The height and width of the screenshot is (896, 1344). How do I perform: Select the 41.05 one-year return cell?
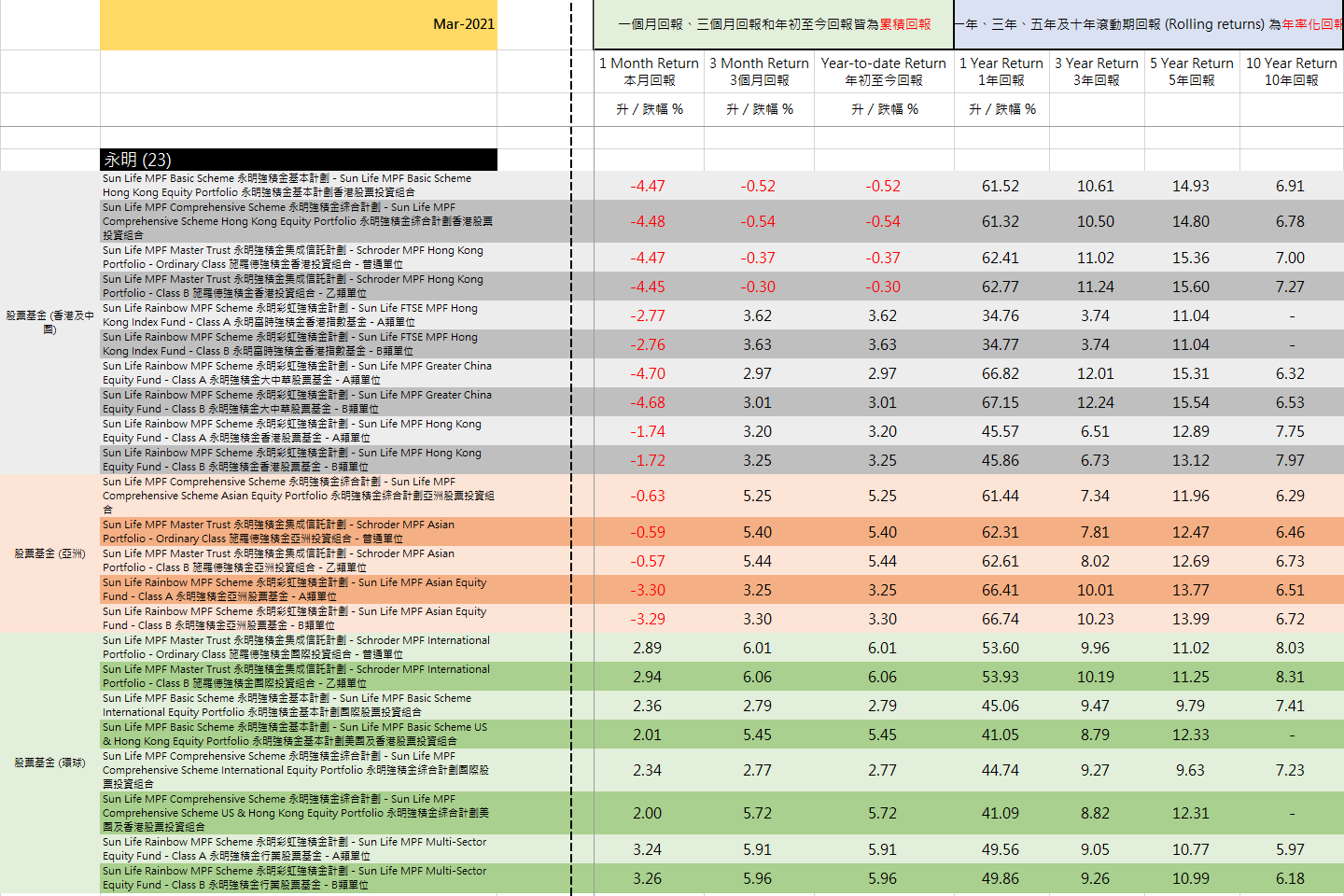pyautogui.click(x=1001, y=735)
